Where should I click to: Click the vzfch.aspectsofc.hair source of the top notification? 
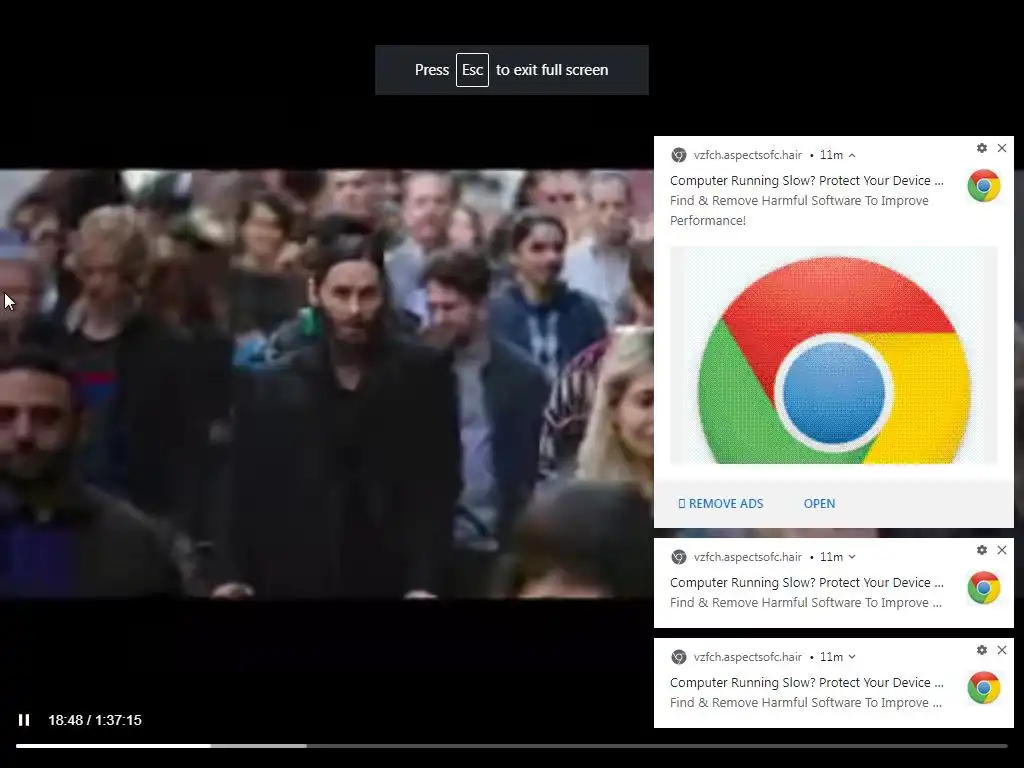point(748,155)
